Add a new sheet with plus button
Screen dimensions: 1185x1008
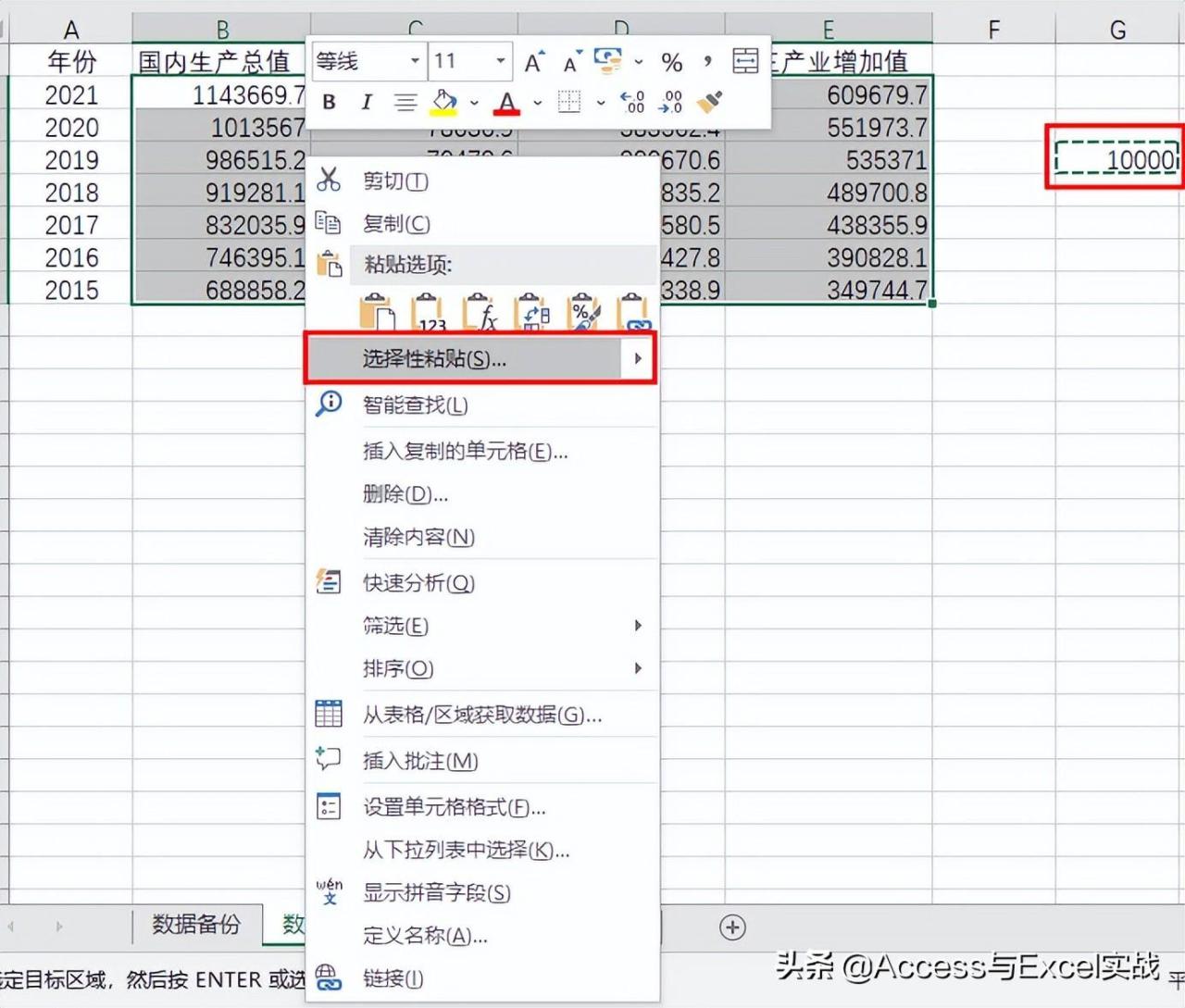click(732, 927)
